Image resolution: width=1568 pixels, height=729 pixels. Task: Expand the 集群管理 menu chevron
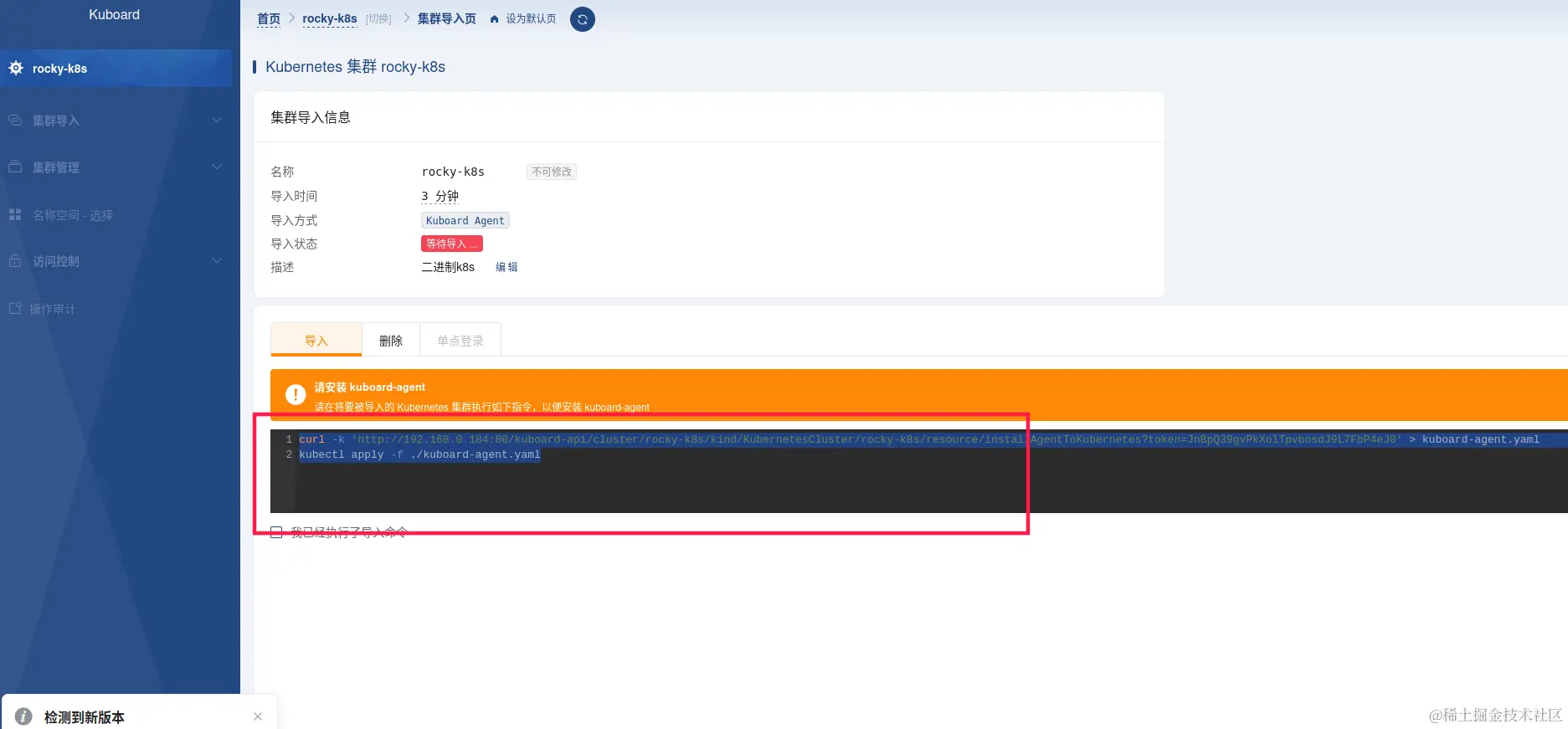click(218, 167)
